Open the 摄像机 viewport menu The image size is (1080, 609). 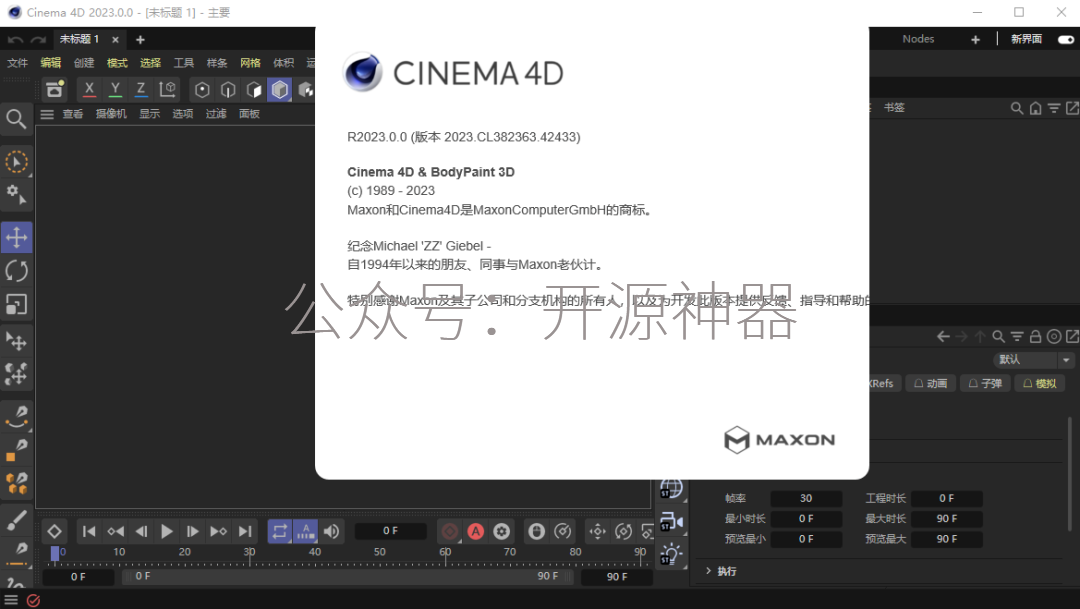click(x=111, y=114)
